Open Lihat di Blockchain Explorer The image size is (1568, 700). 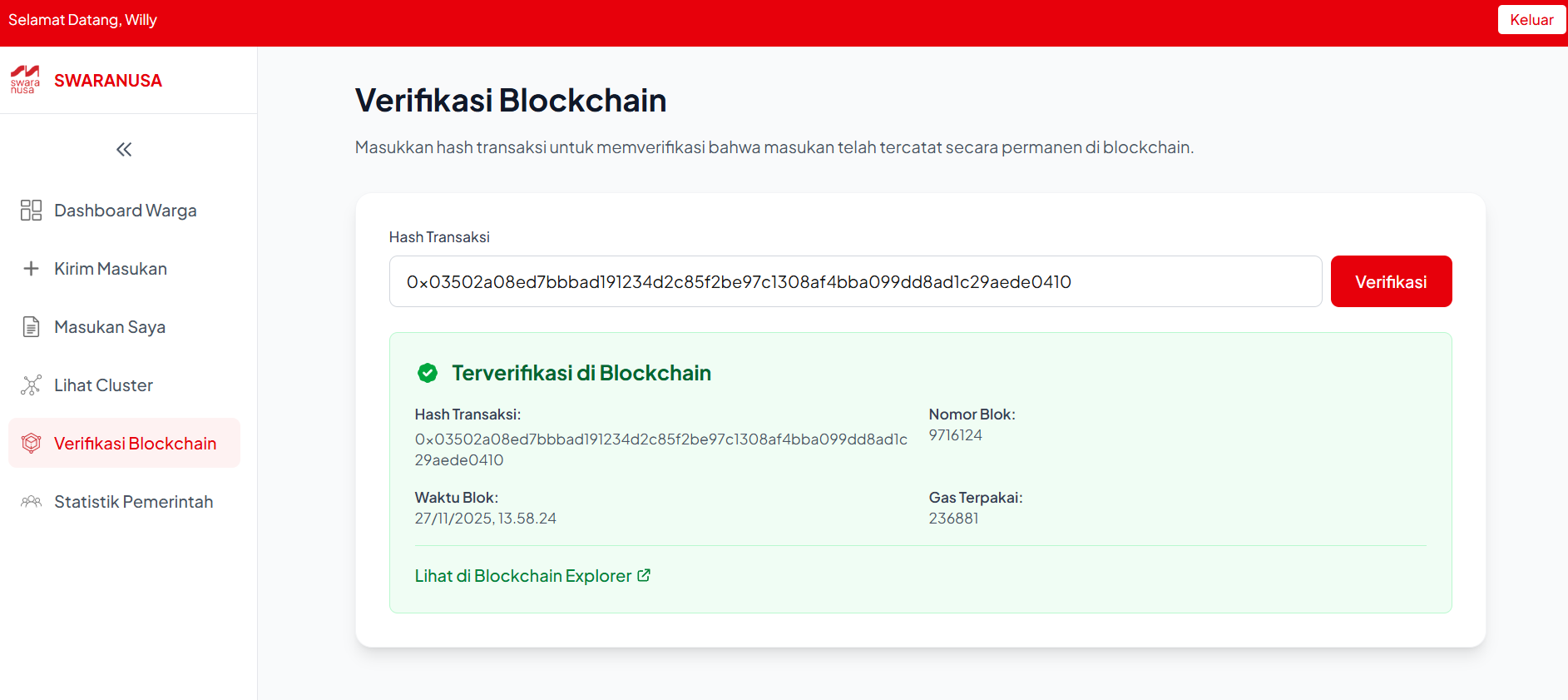coord(522,574)
